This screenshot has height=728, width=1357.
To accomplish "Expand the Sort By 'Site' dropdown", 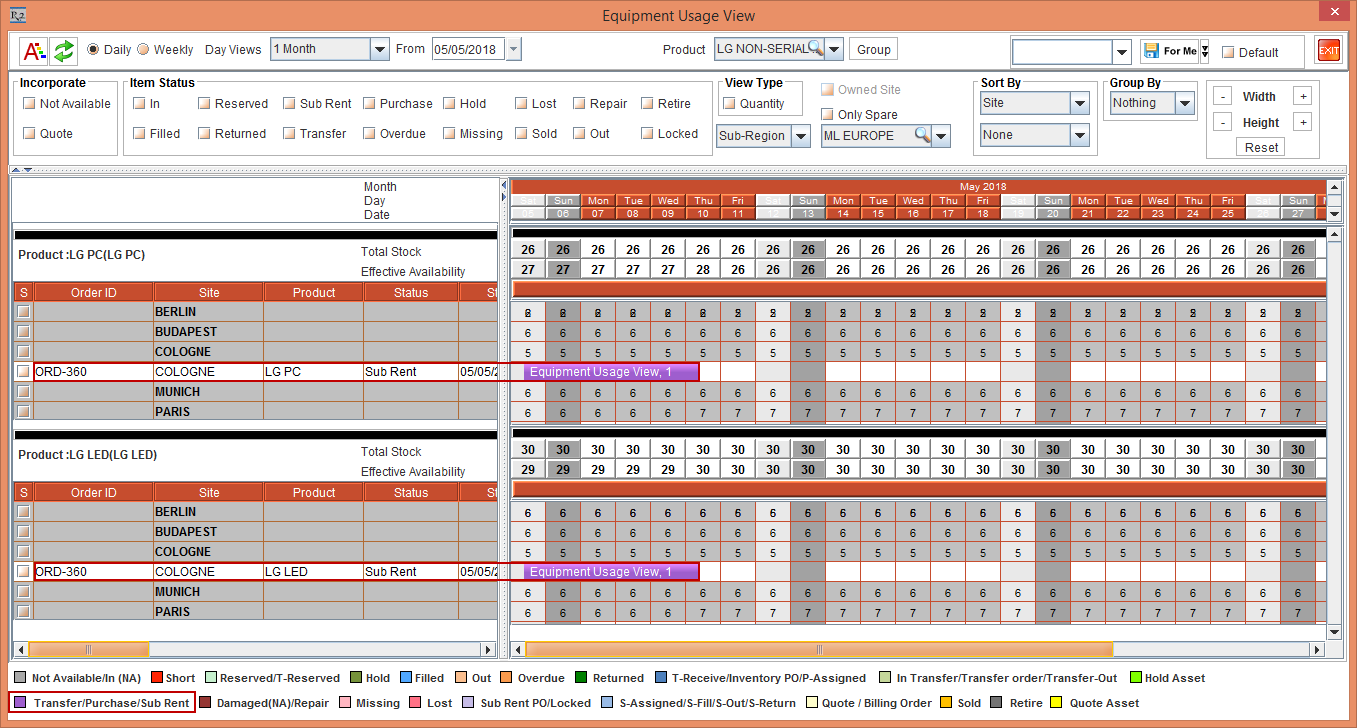I will pos(1079,103).
